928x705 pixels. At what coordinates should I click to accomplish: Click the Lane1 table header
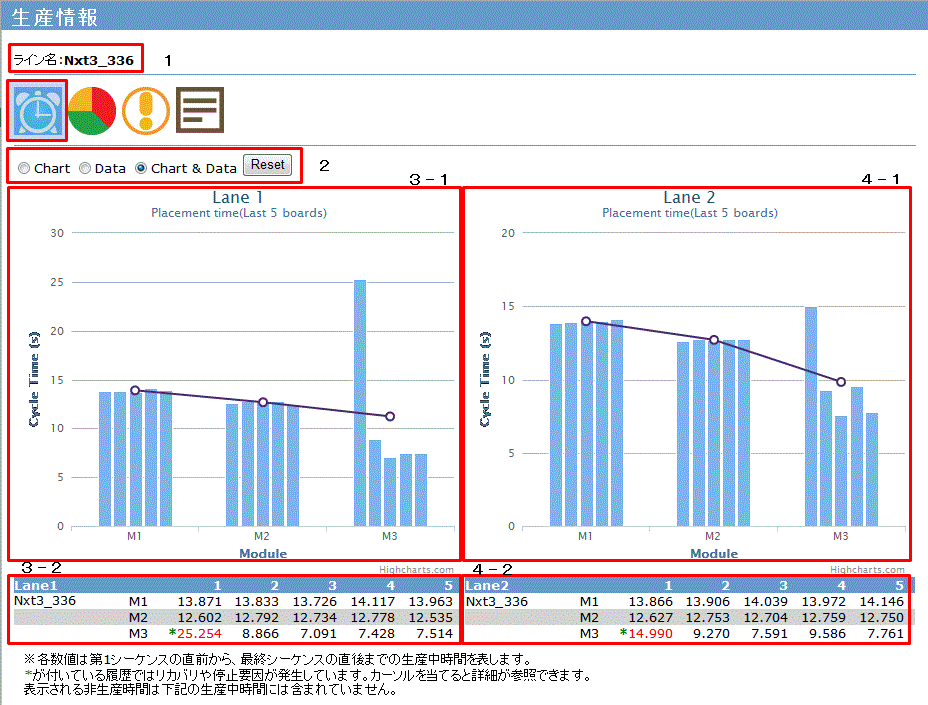36,585
